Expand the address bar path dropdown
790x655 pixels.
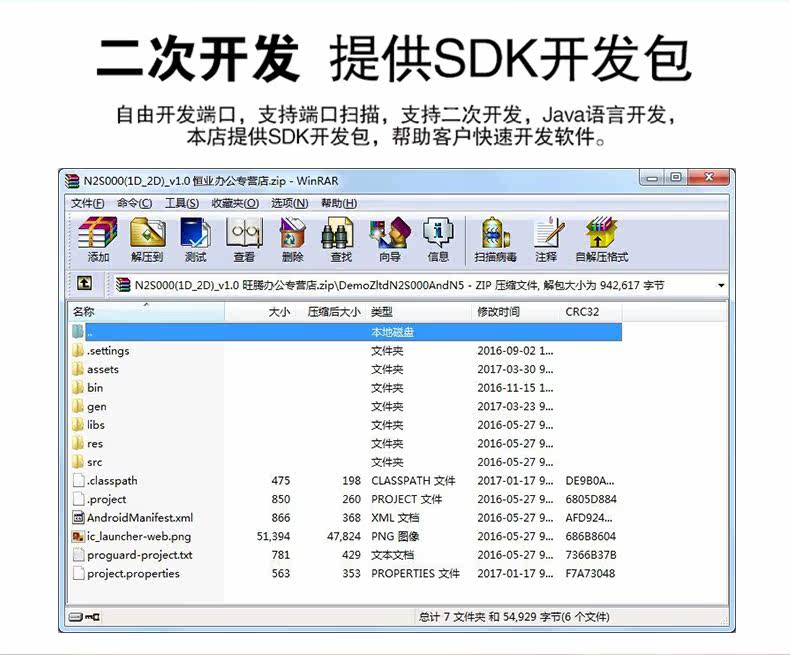tap(721, 286)
